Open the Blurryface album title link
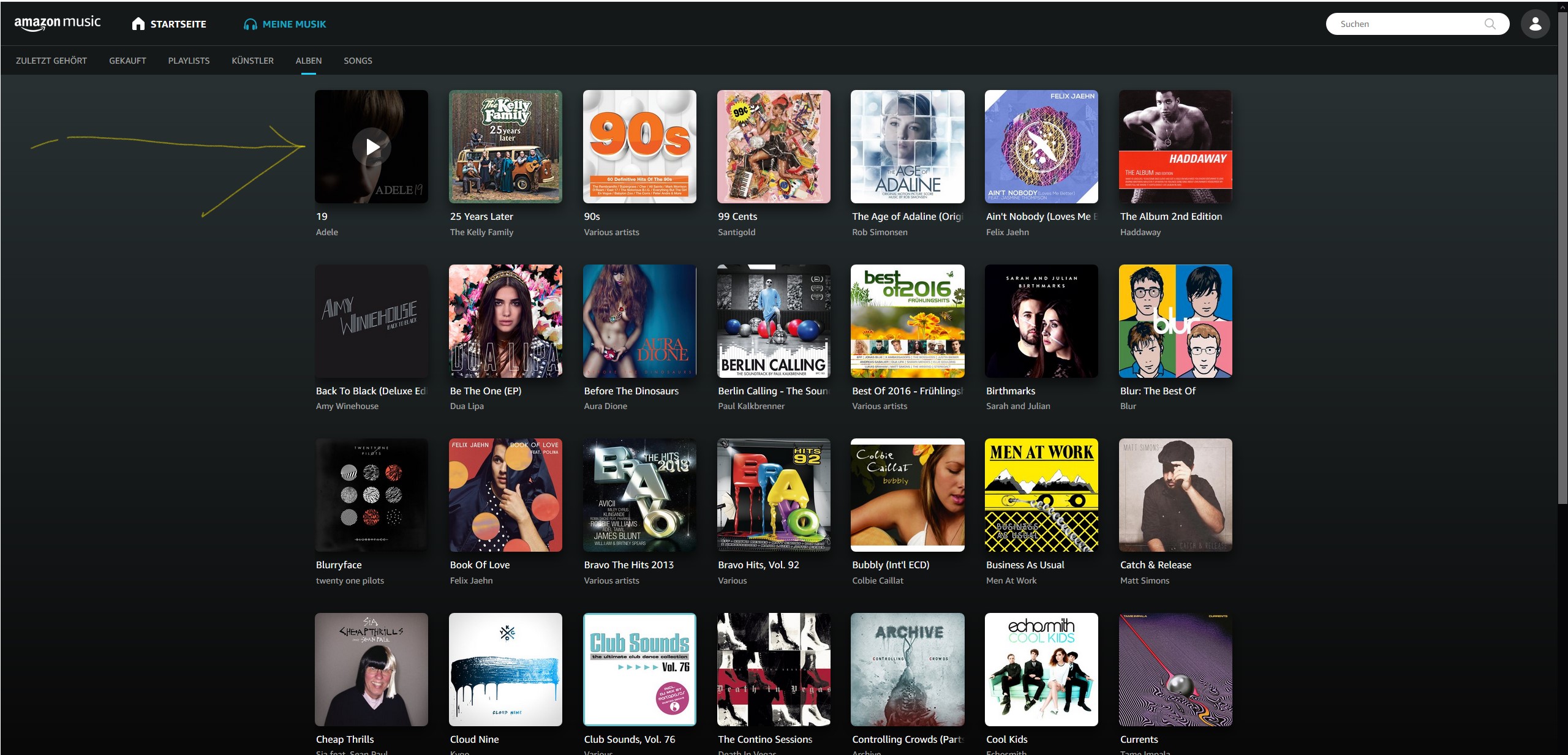 point(339,565)
